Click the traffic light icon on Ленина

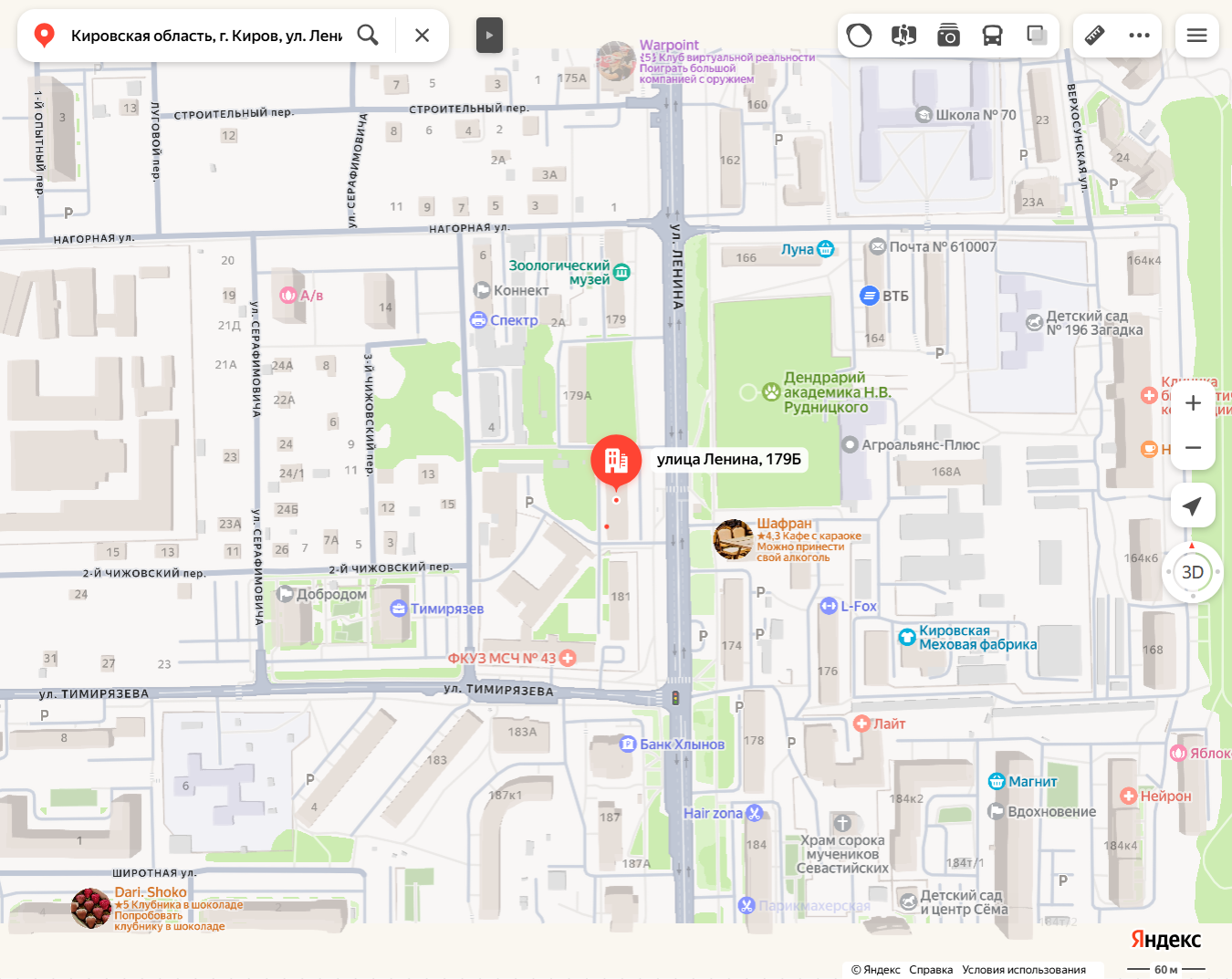coord(675,698)
